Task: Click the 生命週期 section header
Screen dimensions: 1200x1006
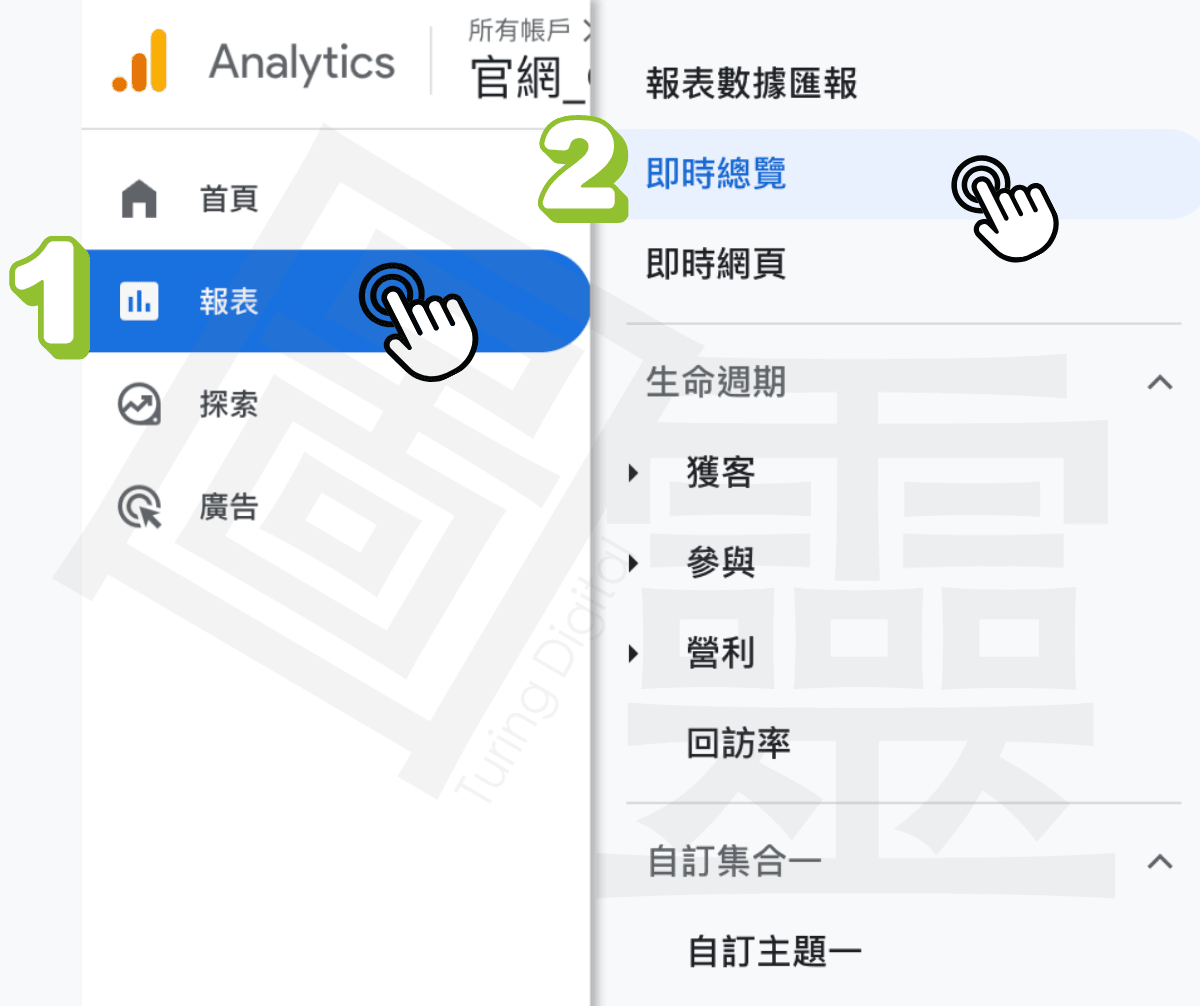Action: 716,381
